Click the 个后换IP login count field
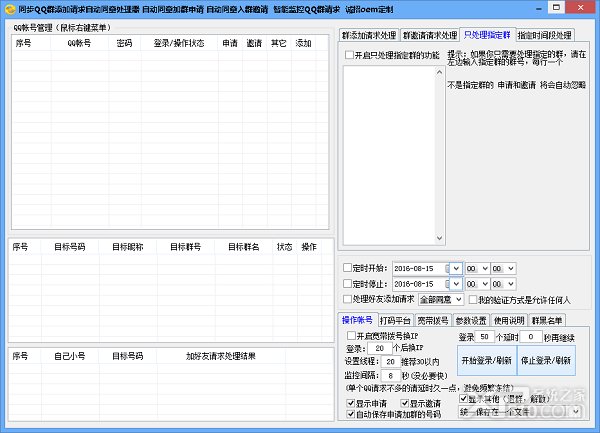This screenshot has height=433, width=600. [x=380, y=348]
